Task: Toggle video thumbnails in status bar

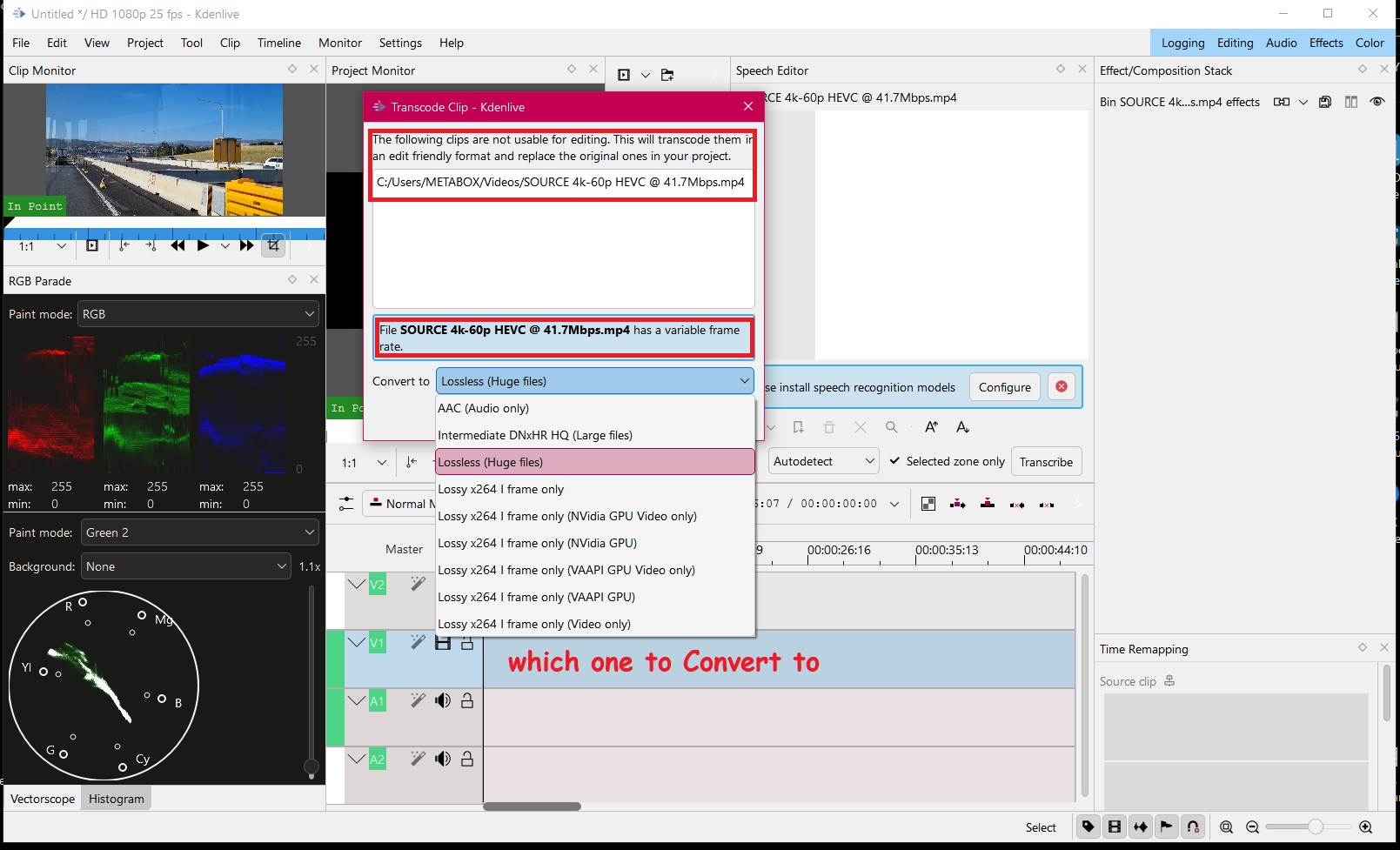Action: tap(1115, 827)
